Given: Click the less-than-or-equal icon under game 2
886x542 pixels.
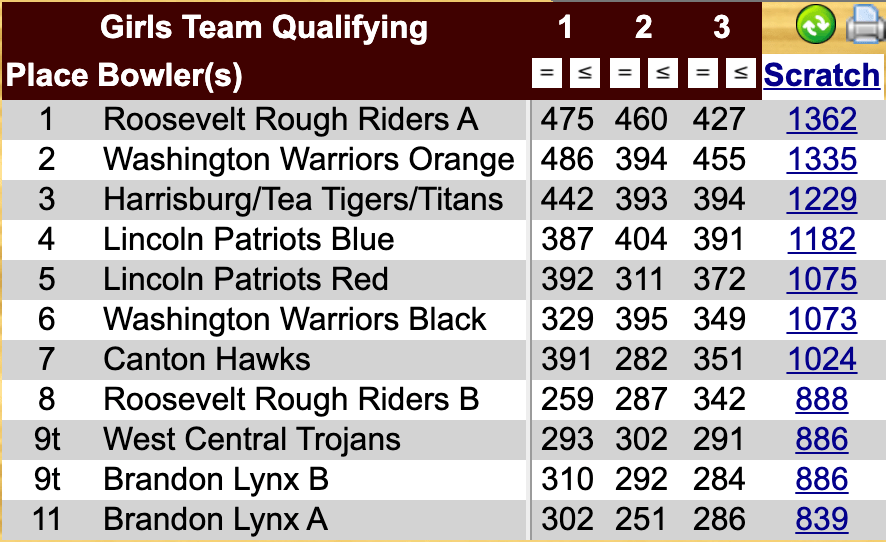Looking at the screenshot, I should click(662, 73).
